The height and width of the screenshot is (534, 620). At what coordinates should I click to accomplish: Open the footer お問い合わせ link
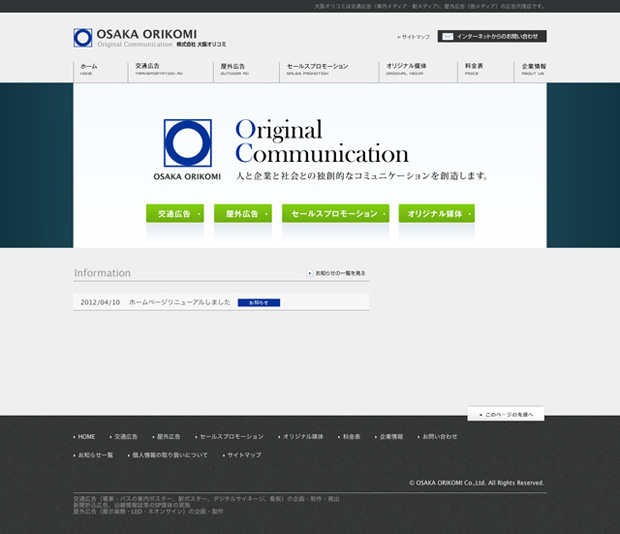pos(440,436)
